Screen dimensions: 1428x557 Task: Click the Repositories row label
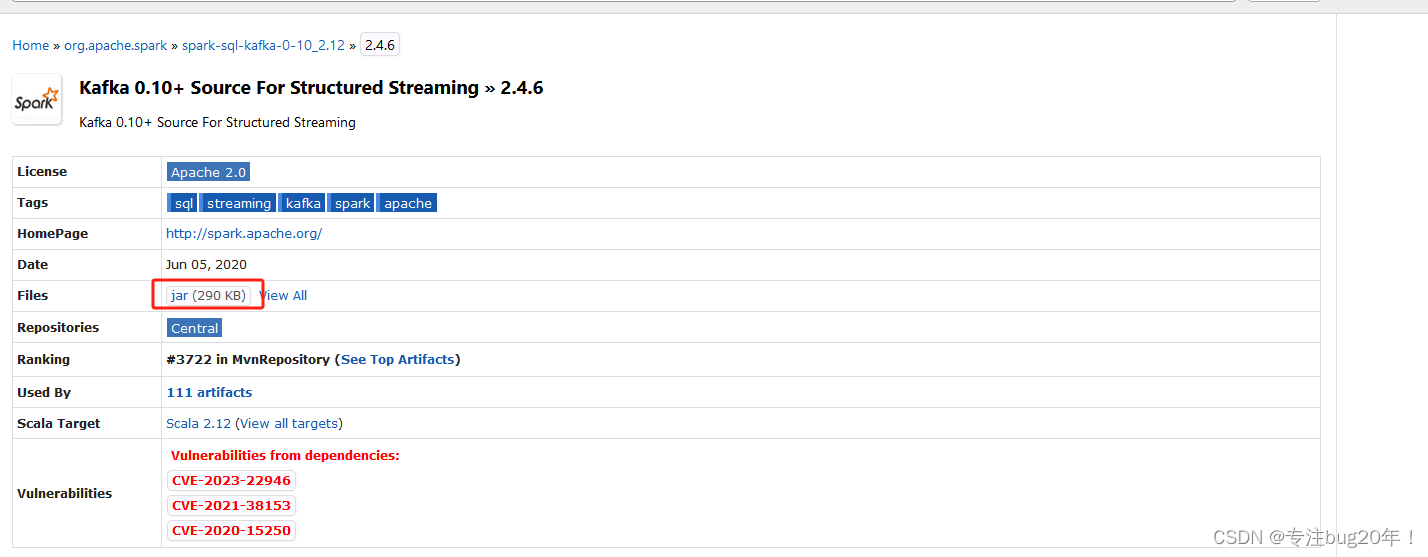point(58,328)
